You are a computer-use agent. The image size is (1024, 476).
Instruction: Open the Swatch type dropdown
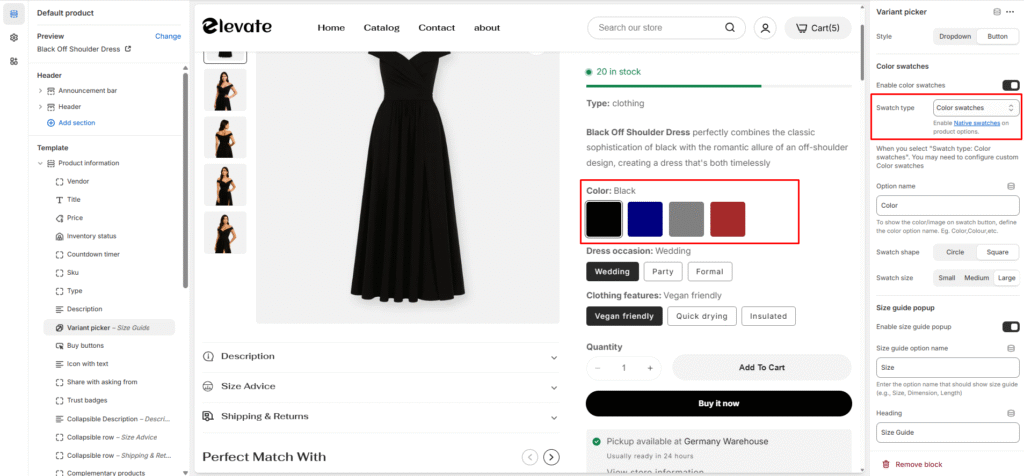(976, 108)
